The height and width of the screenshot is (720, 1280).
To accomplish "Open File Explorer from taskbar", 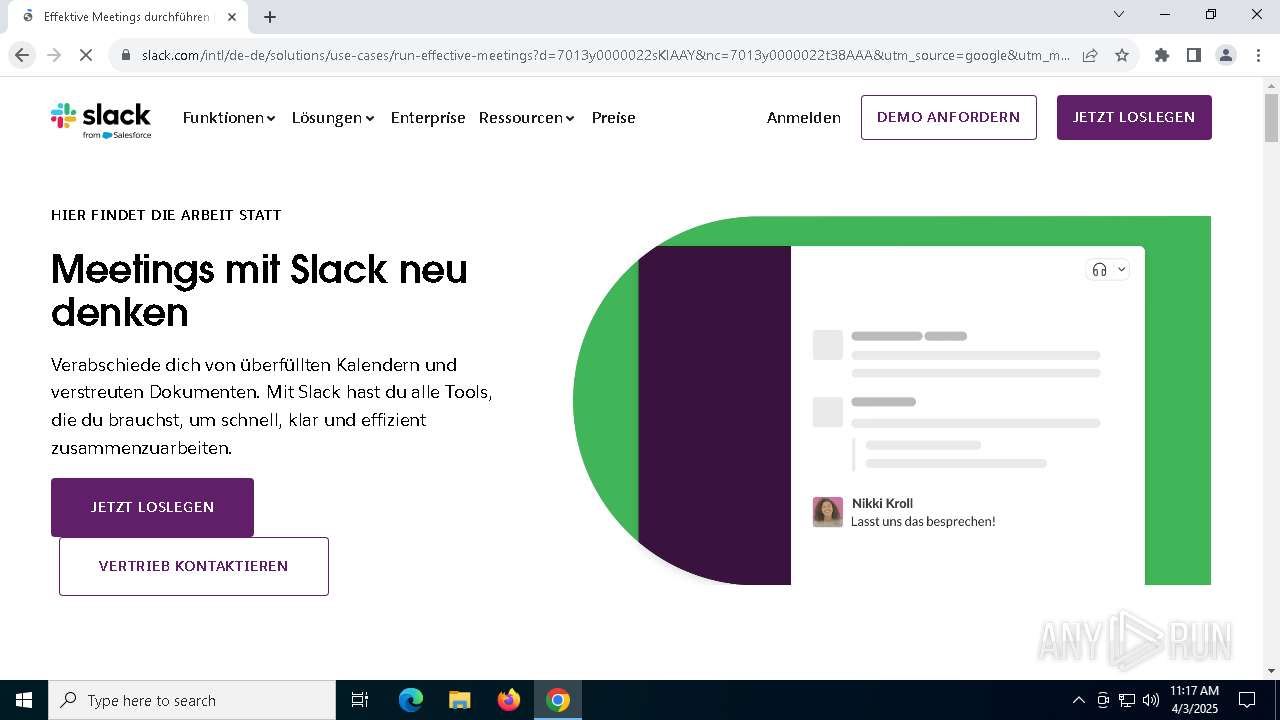I will click(460, 700).
